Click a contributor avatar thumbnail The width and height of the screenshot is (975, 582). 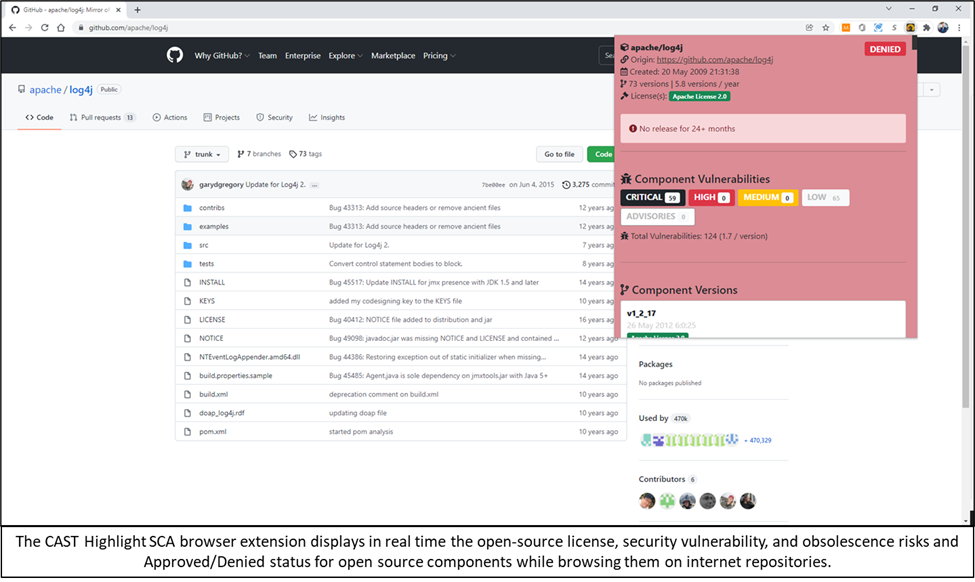[647, 500]
